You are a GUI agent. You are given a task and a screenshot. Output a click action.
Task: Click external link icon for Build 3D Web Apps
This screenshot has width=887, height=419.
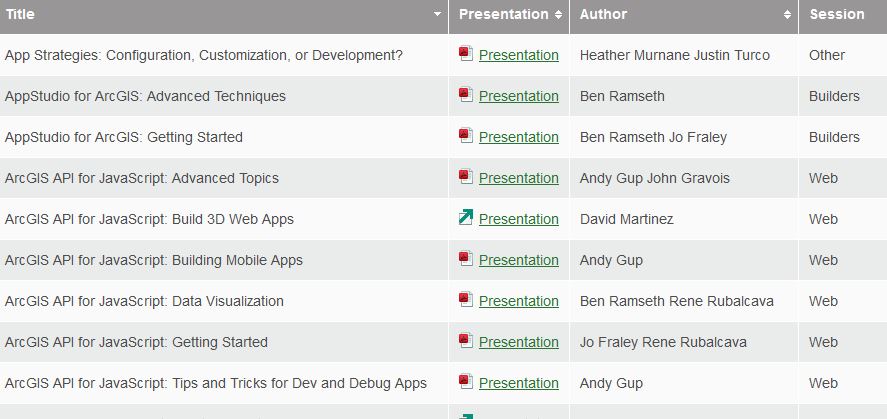[x=466, y=218]
